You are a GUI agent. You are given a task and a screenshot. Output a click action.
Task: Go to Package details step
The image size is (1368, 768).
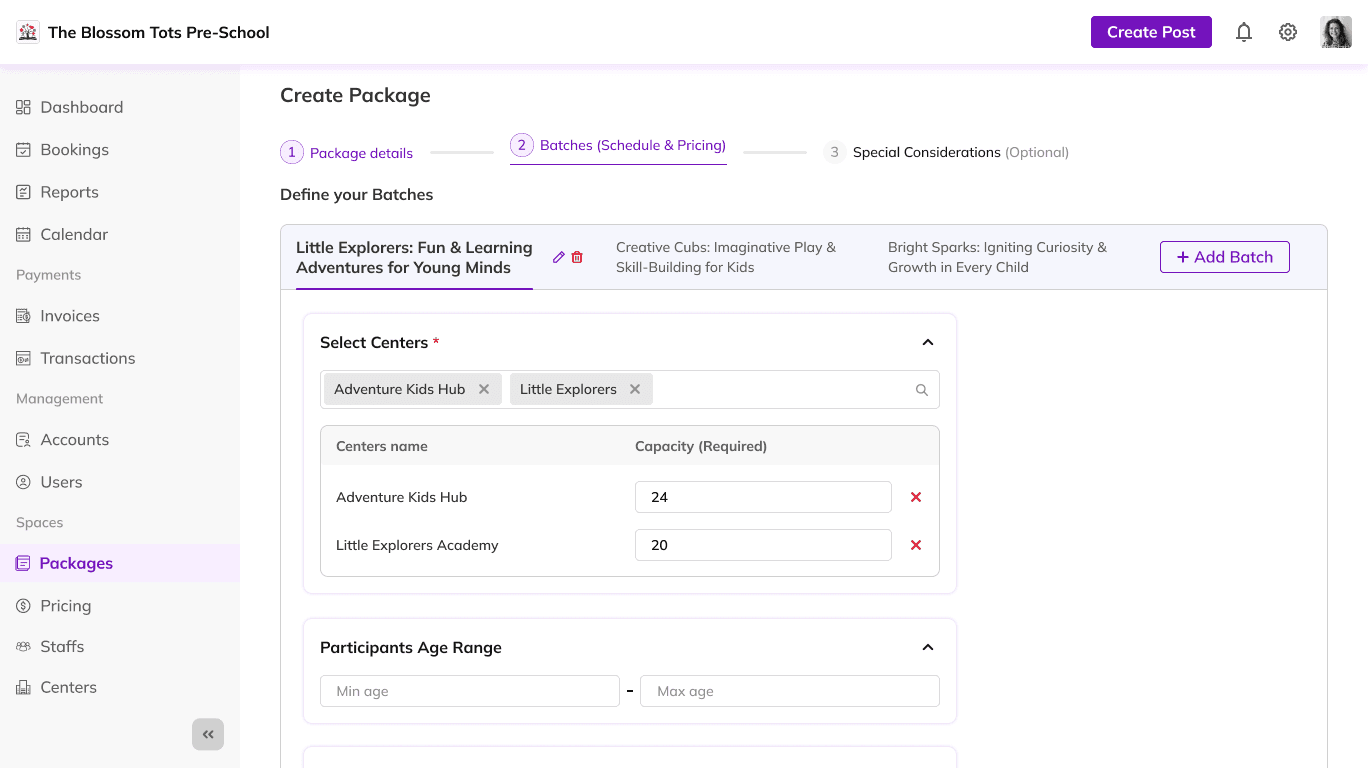(x=347, y=153)
